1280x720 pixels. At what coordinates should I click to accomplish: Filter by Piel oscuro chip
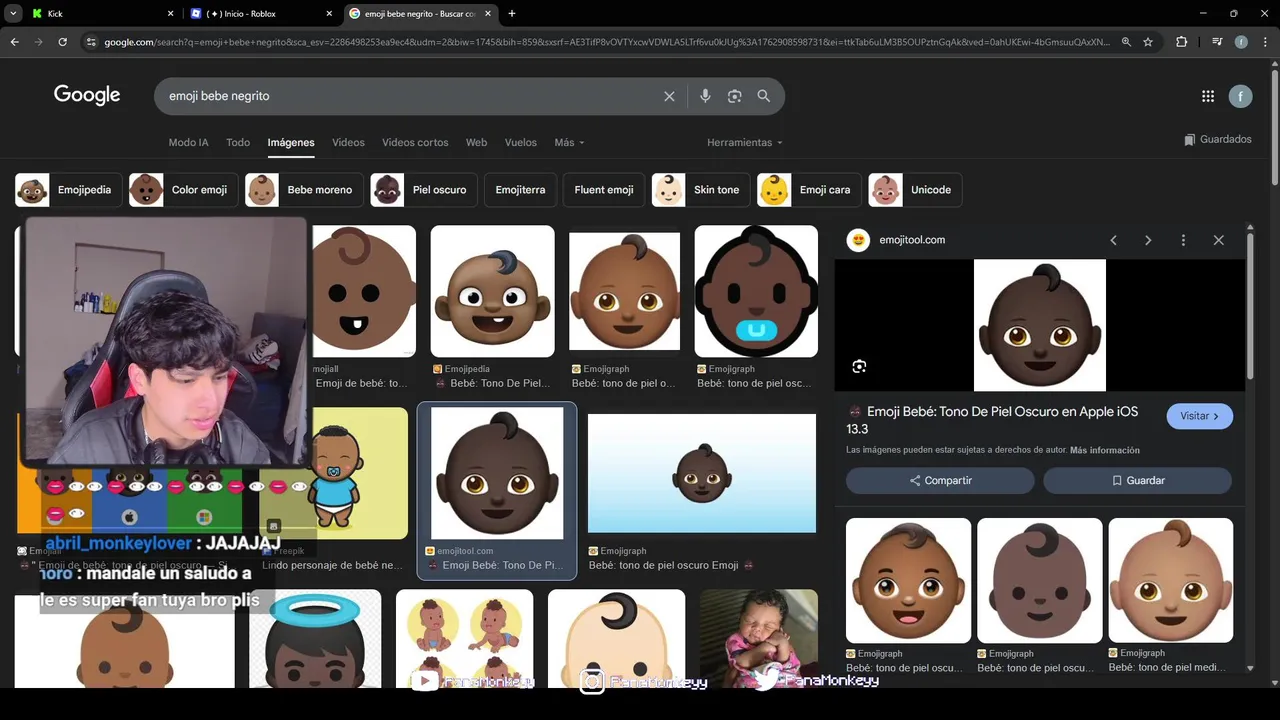point(424,190)
